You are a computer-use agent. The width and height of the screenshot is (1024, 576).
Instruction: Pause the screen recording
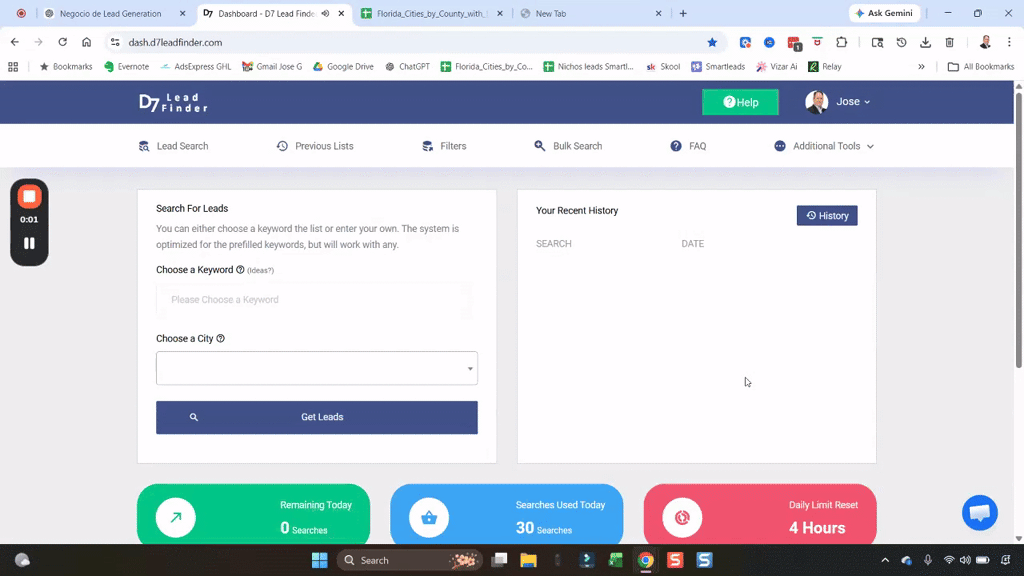point(29,243)
